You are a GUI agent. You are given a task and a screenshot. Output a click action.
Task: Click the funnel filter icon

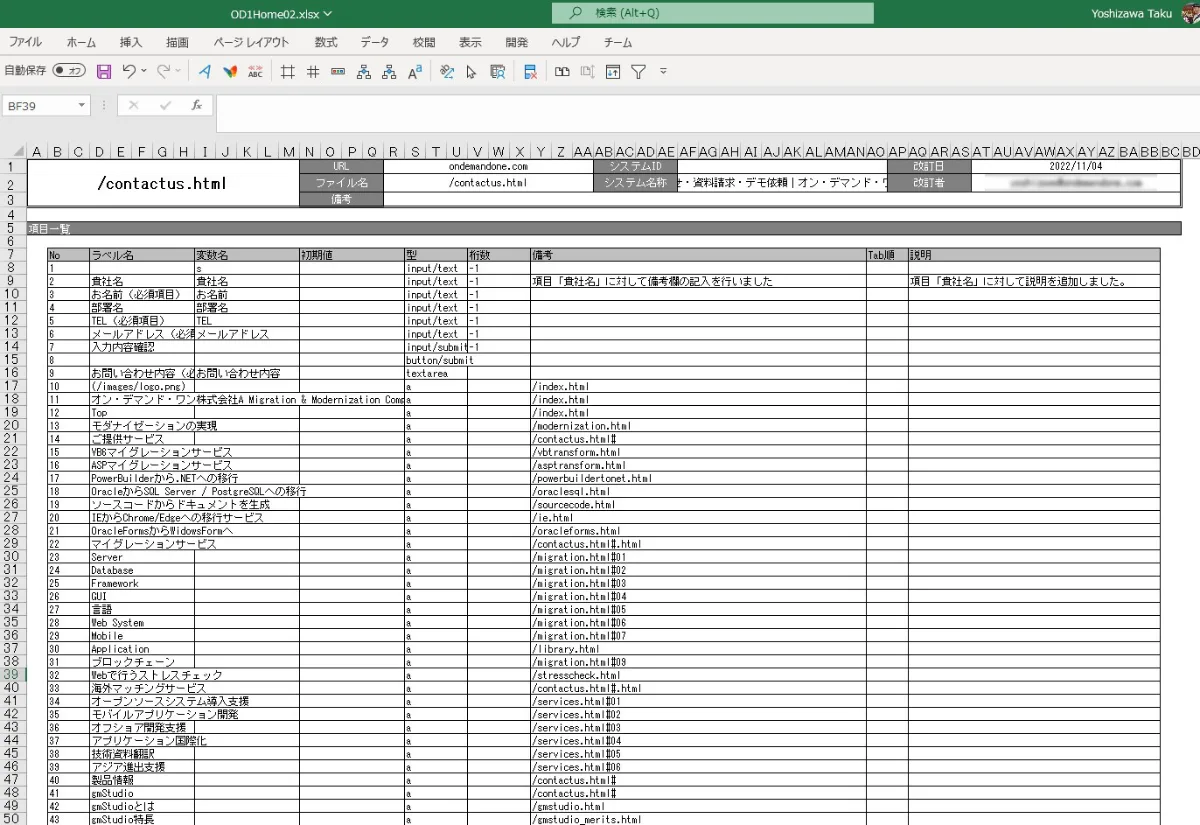click(x=638, y=71)
